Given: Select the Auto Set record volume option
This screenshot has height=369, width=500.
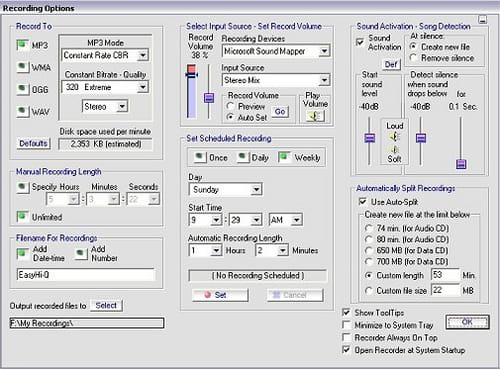Looking at the screenshot, I should coord(230,117).
